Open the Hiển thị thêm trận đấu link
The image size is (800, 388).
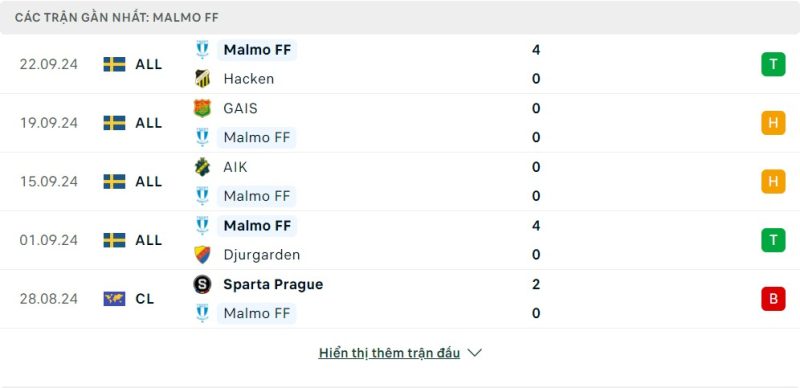(x=389, y=353)
